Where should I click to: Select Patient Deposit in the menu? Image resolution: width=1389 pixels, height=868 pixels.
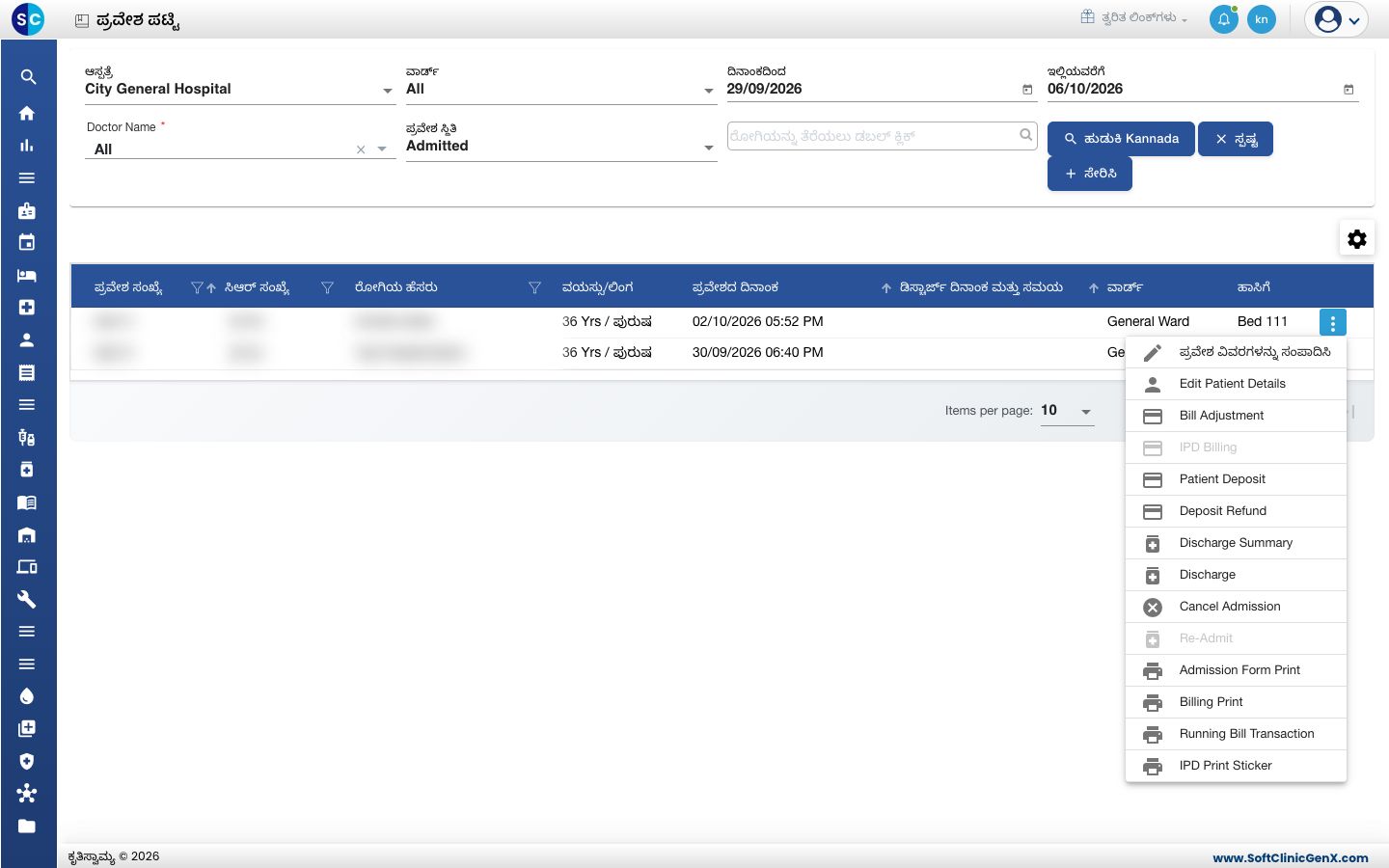(1236, 479)
